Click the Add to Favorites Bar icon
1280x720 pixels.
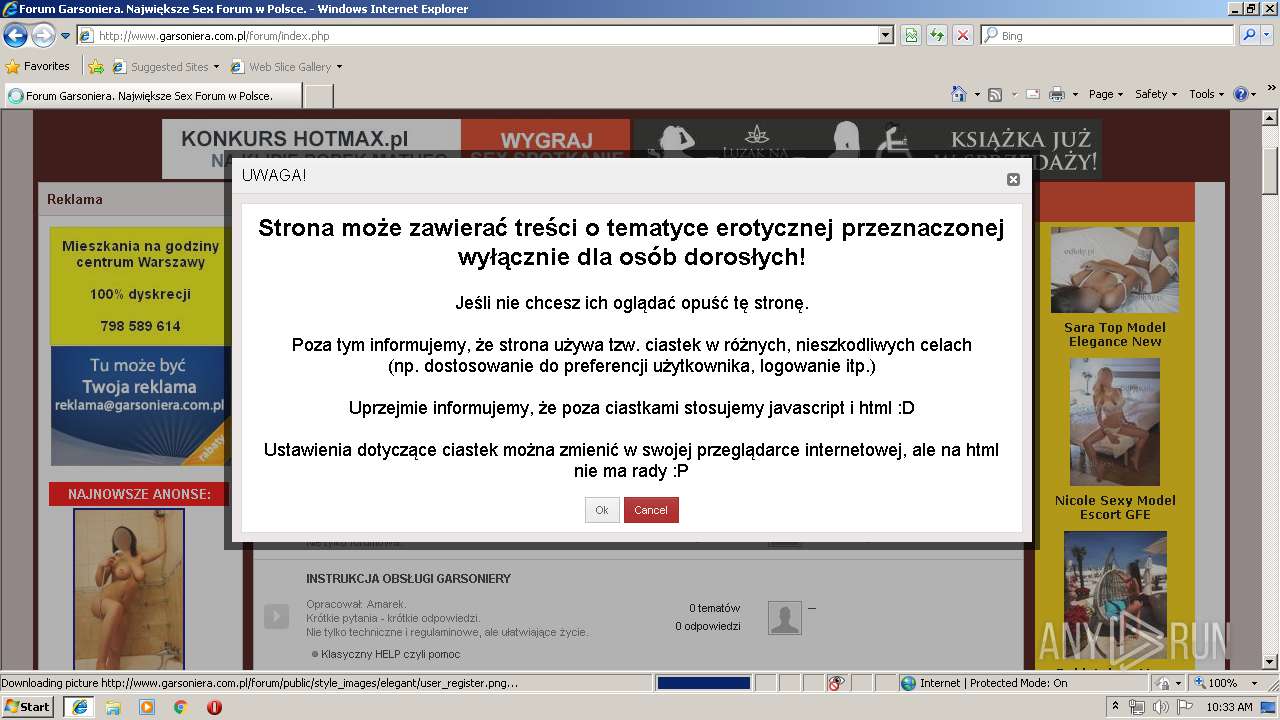[96, 67]
